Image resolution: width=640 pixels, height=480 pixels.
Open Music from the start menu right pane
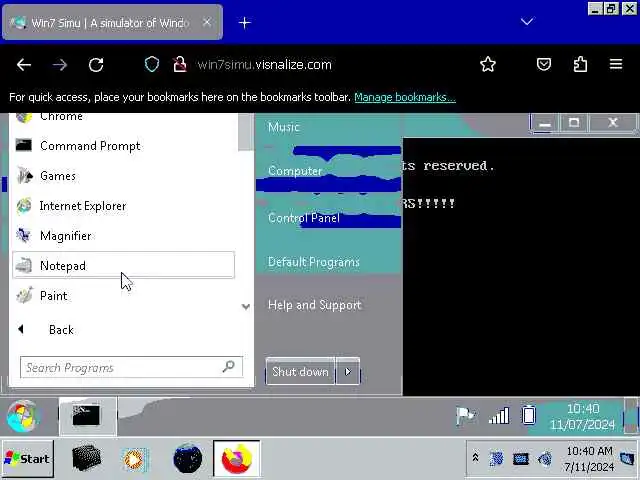pyautogui.click(x=284, y=127)
